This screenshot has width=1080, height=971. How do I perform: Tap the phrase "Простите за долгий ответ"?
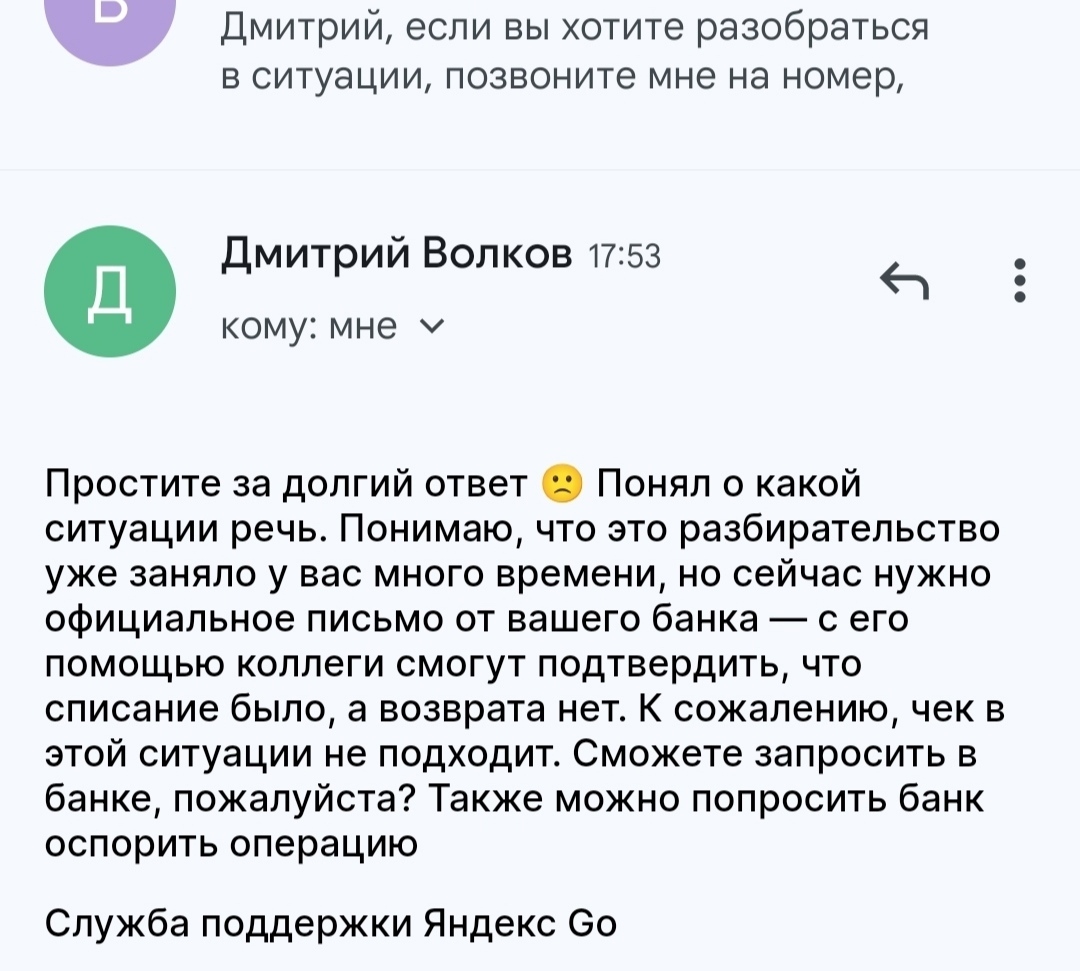(x=287, y=487)
